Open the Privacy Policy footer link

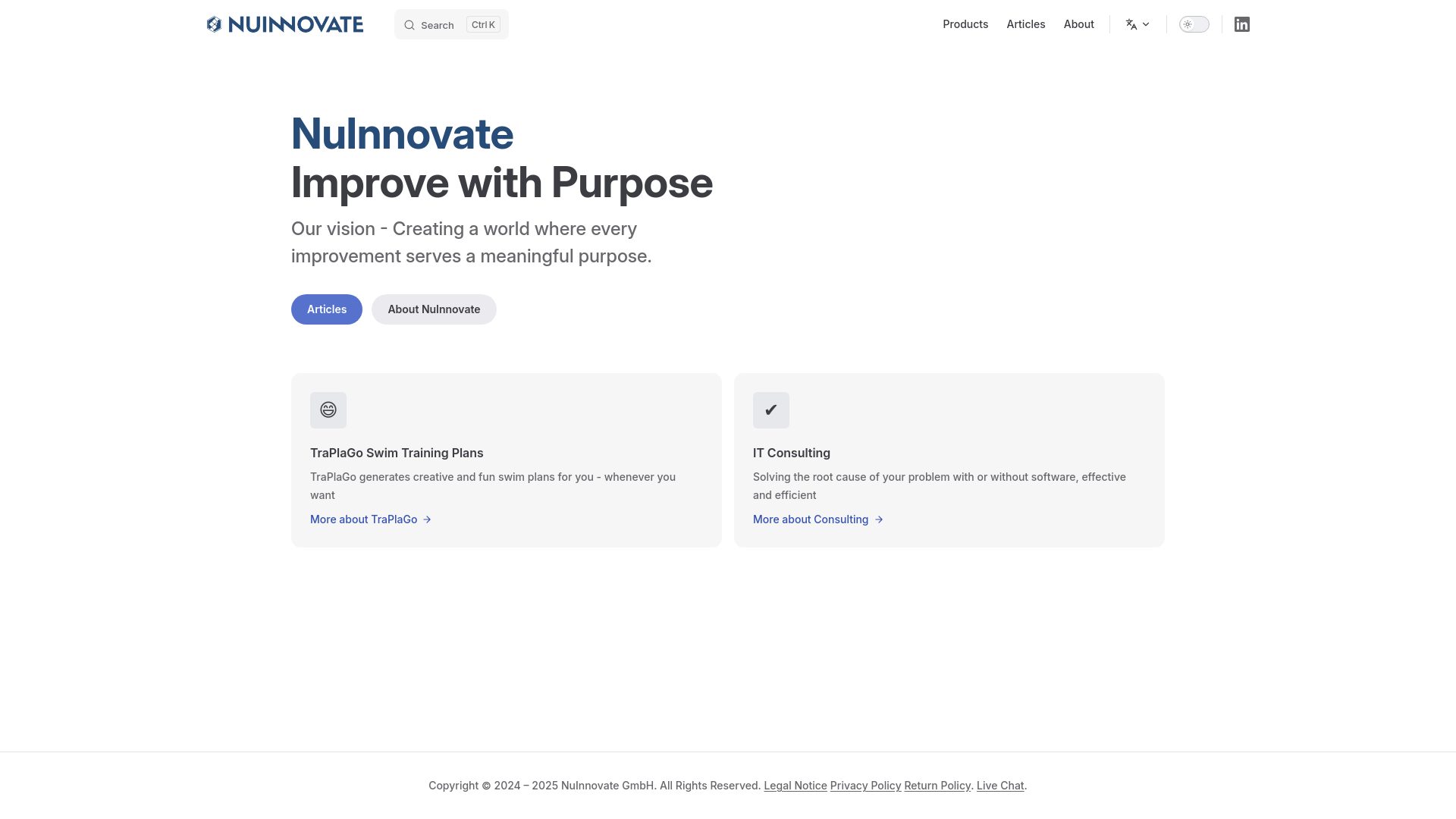click(x=866, y=786)
